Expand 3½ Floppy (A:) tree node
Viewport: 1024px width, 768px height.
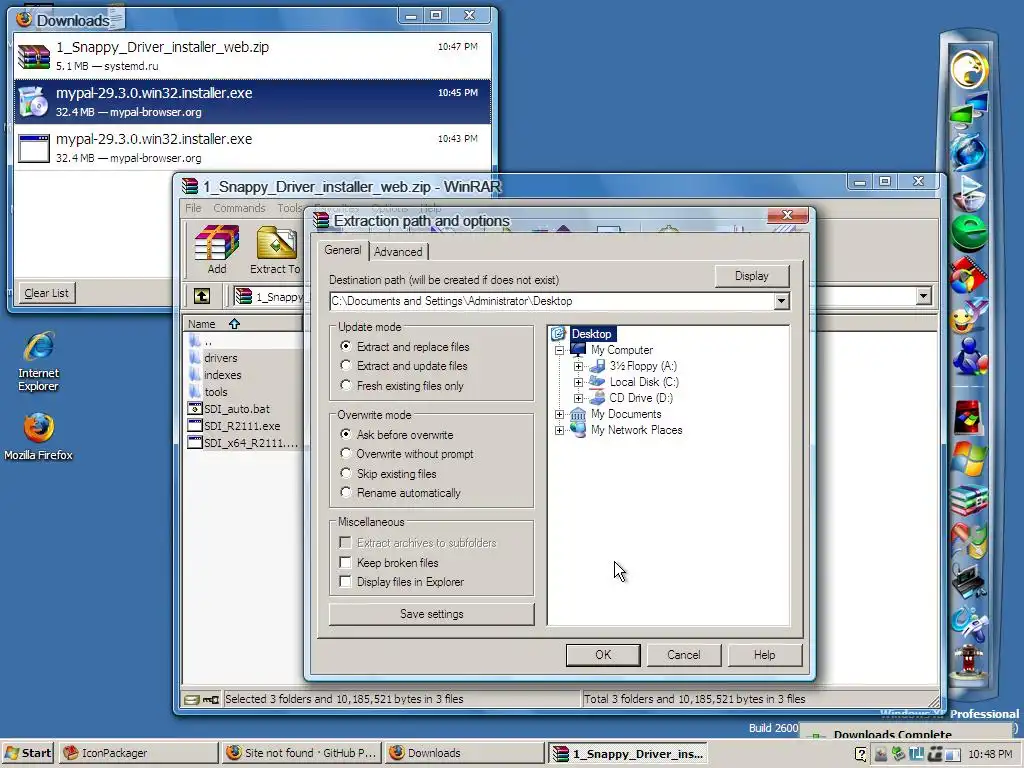578,366
